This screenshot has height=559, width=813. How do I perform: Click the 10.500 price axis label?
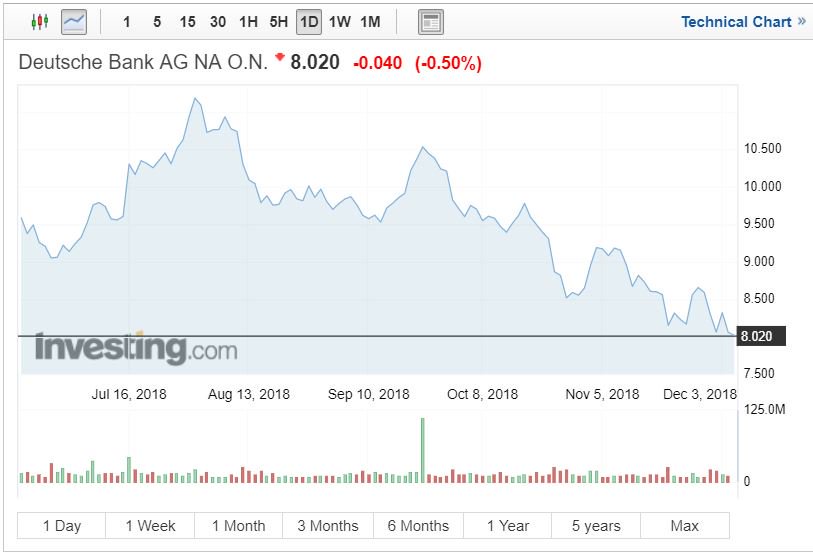coord(763,148)
